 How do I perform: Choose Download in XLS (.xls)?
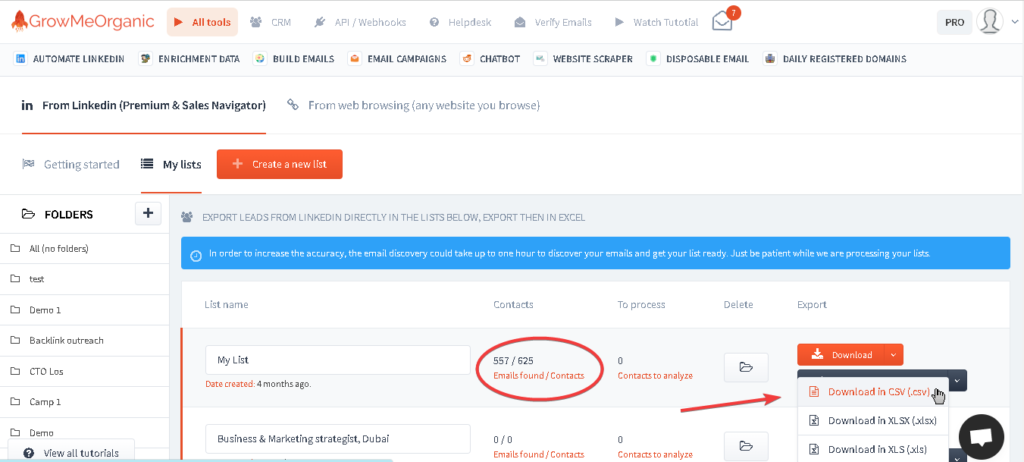tap(874, 449)
